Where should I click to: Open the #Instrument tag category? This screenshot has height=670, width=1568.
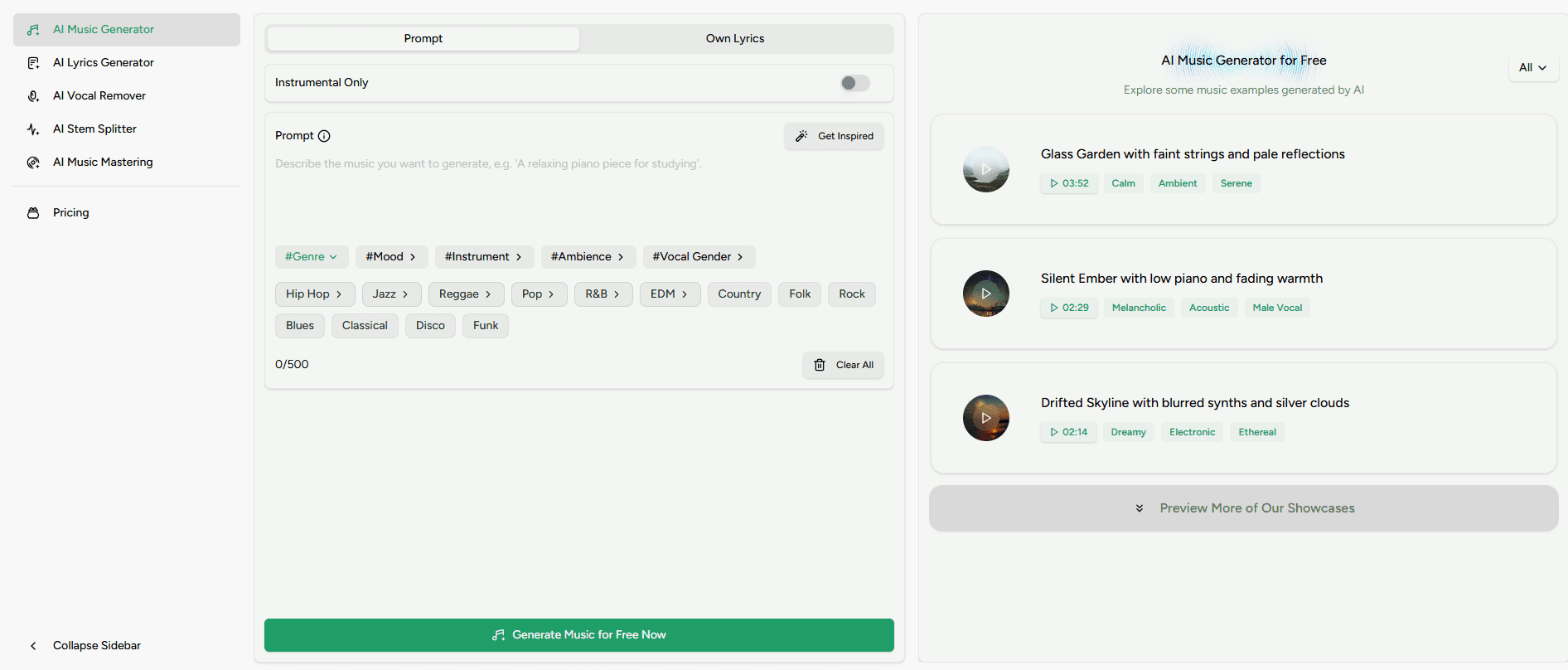click(x=483, y=257)
